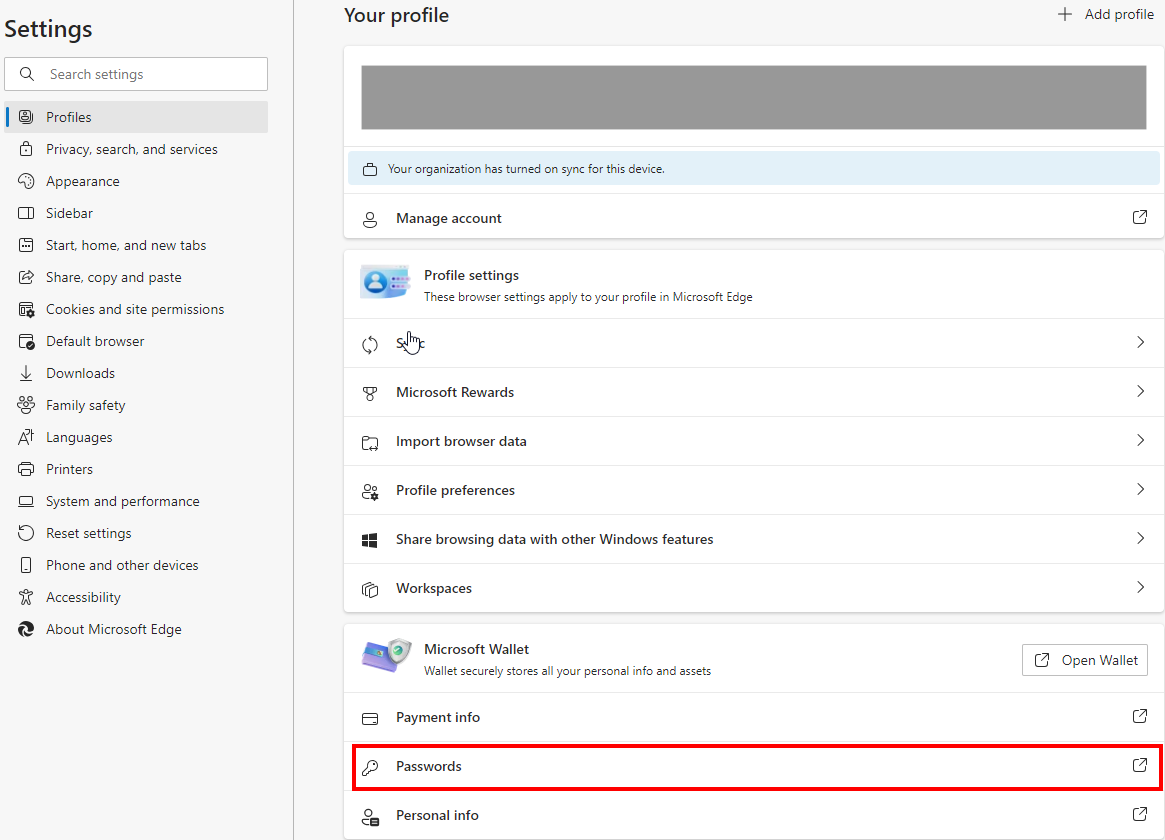The width and height of the screenshot is (1165, 840).
Task: Click the Microsoft Rewards trophy icon
Action: coord(370,394)
